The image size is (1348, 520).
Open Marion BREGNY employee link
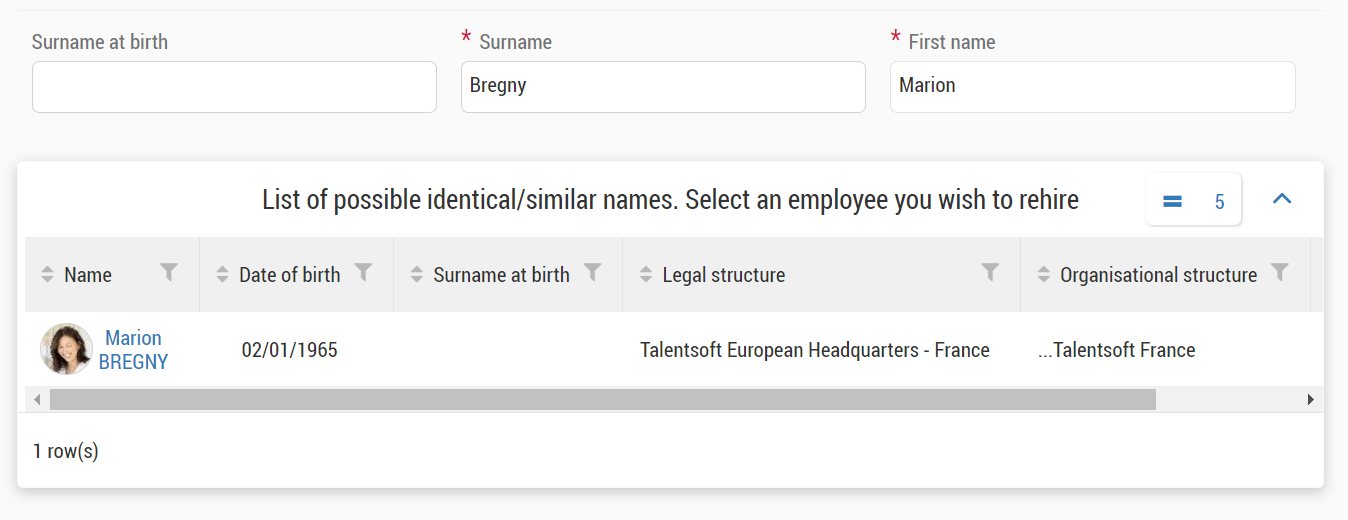tap(133, 350)
